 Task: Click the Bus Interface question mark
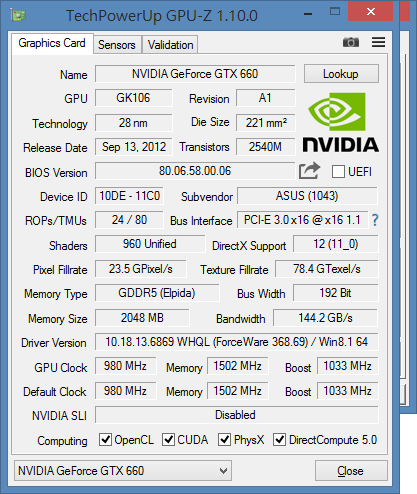375,220
